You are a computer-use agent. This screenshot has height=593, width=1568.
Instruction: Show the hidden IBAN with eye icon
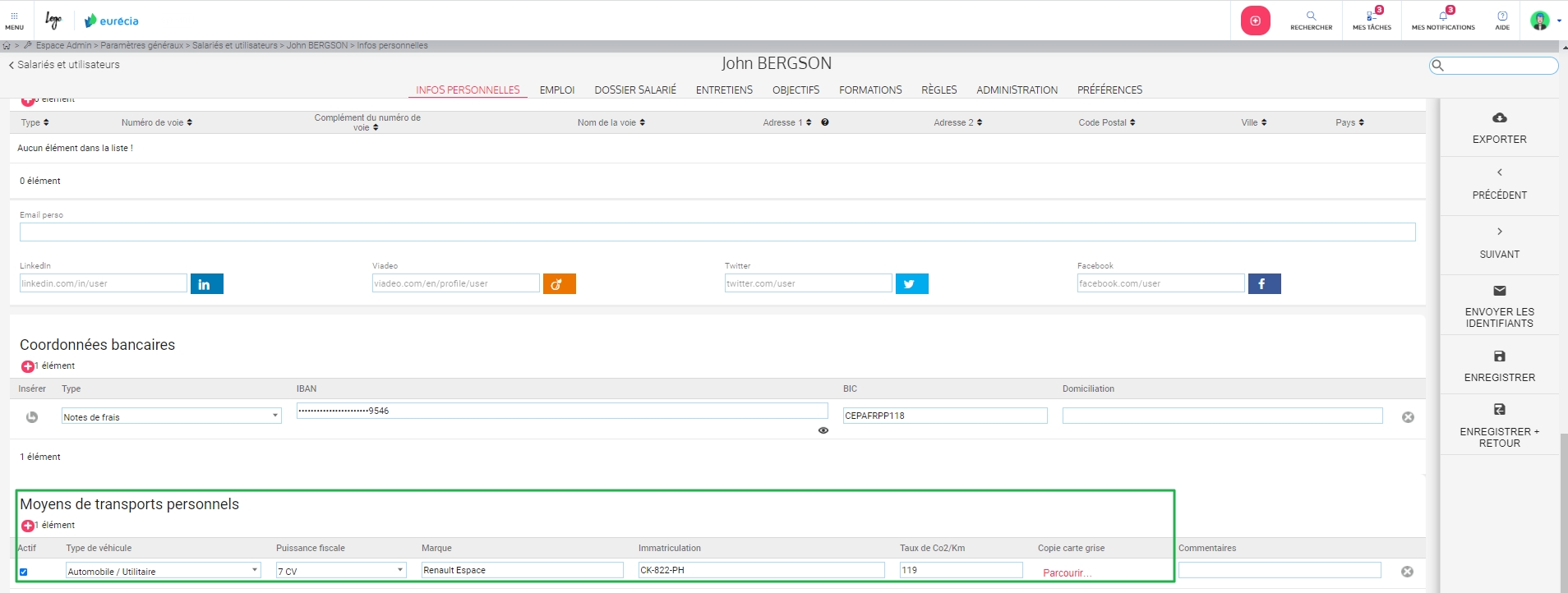(823, 430)
